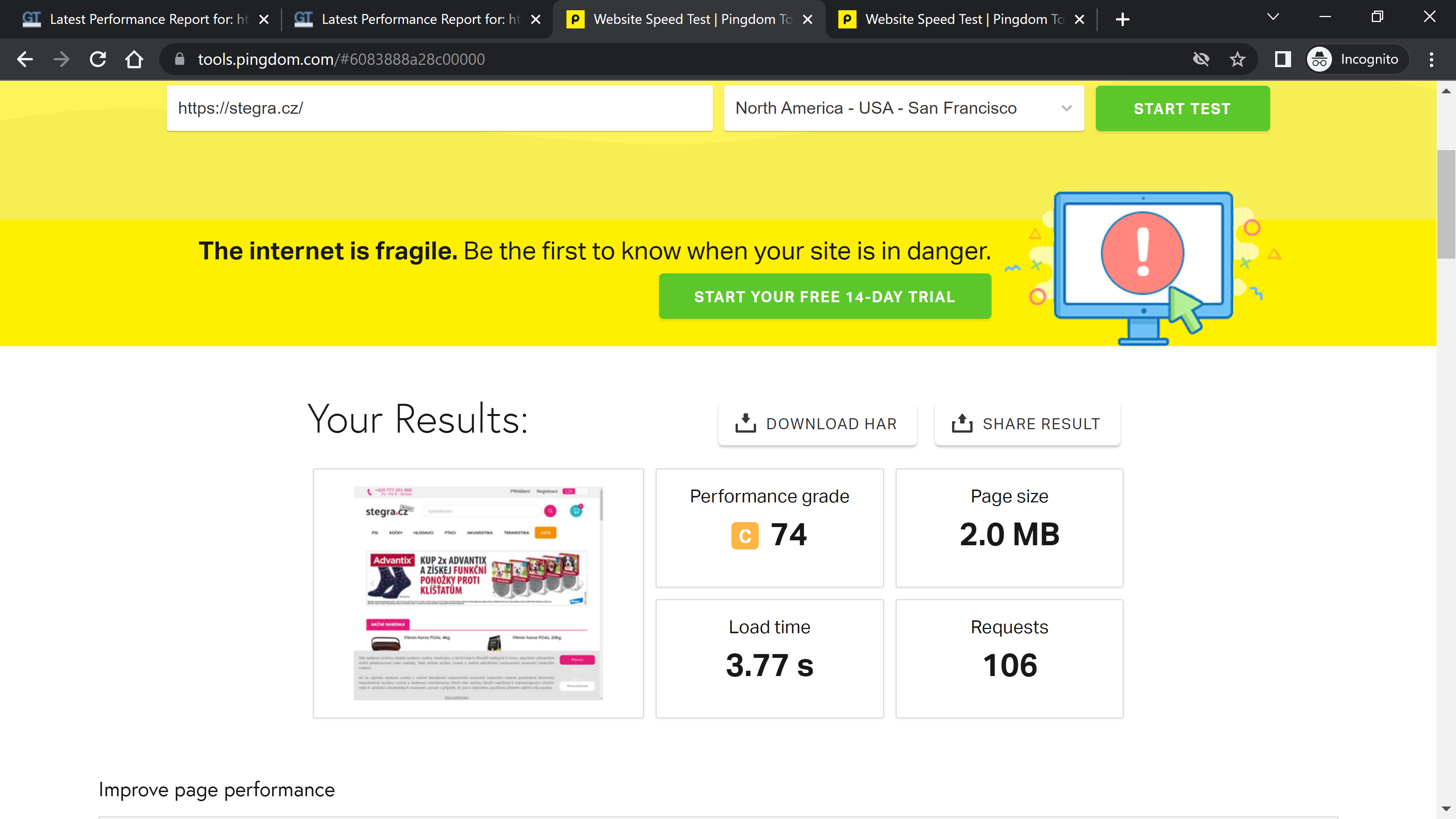Viewport: 1456px width, 819px height.
Task: Open the San Francisco location dropdown
Action: coord(903,108)
